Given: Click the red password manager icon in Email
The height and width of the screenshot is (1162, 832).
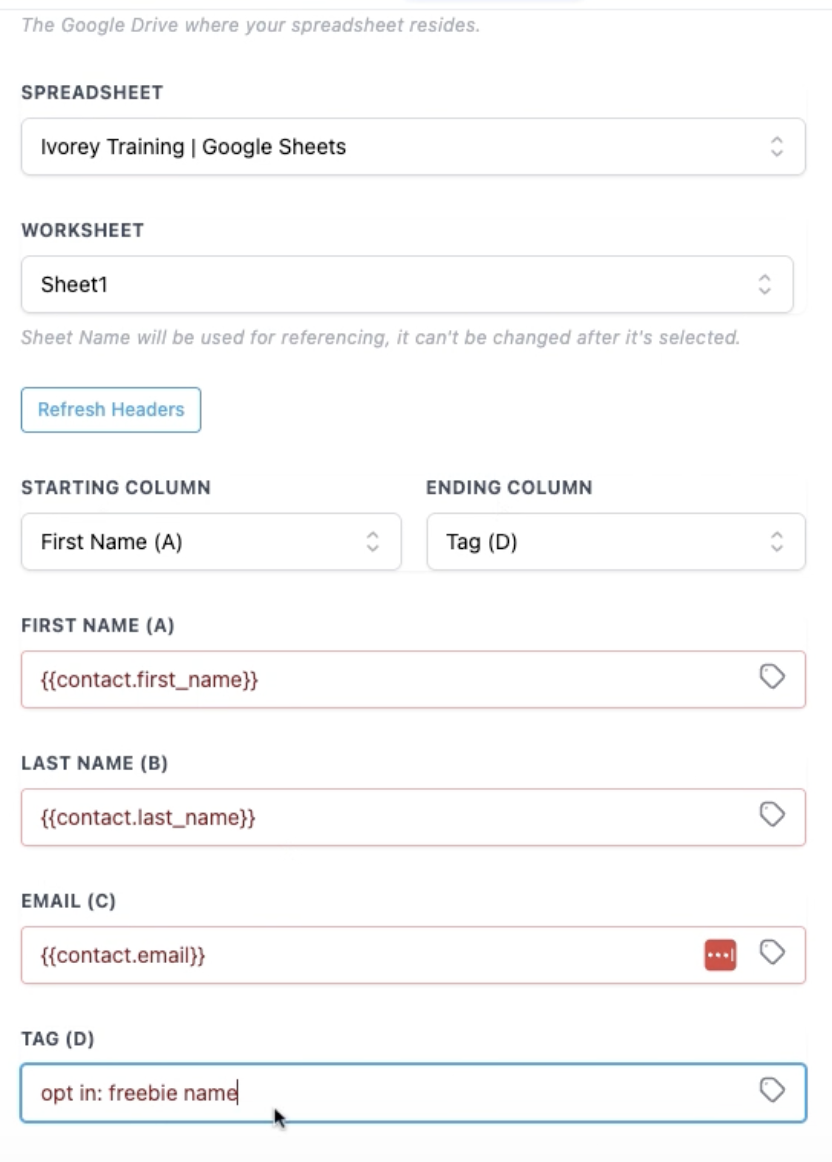Looking at the screenshot, I should pyautogui.click(x=720, y=954).
